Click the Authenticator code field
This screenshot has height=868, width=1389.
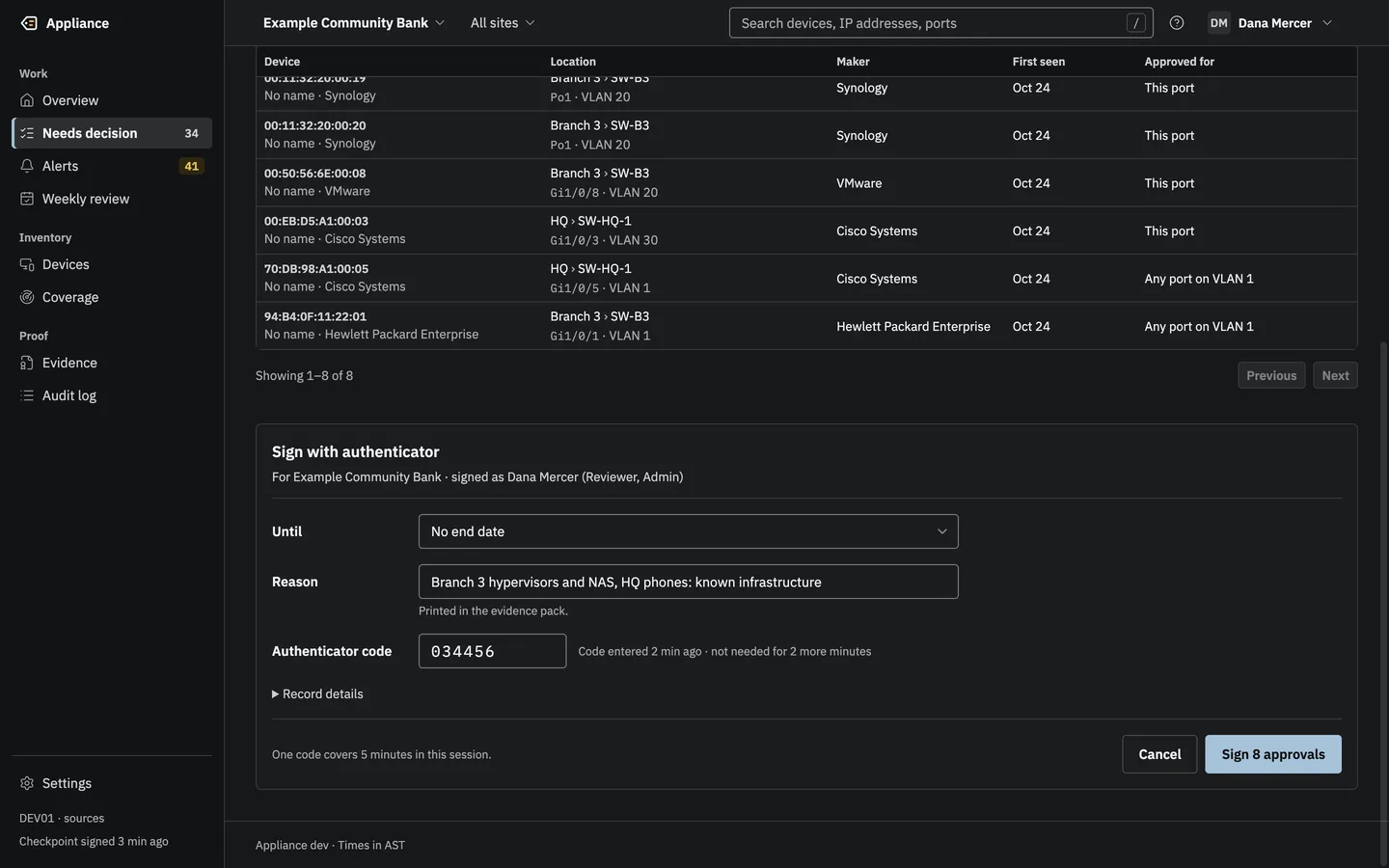pos(492,651)
